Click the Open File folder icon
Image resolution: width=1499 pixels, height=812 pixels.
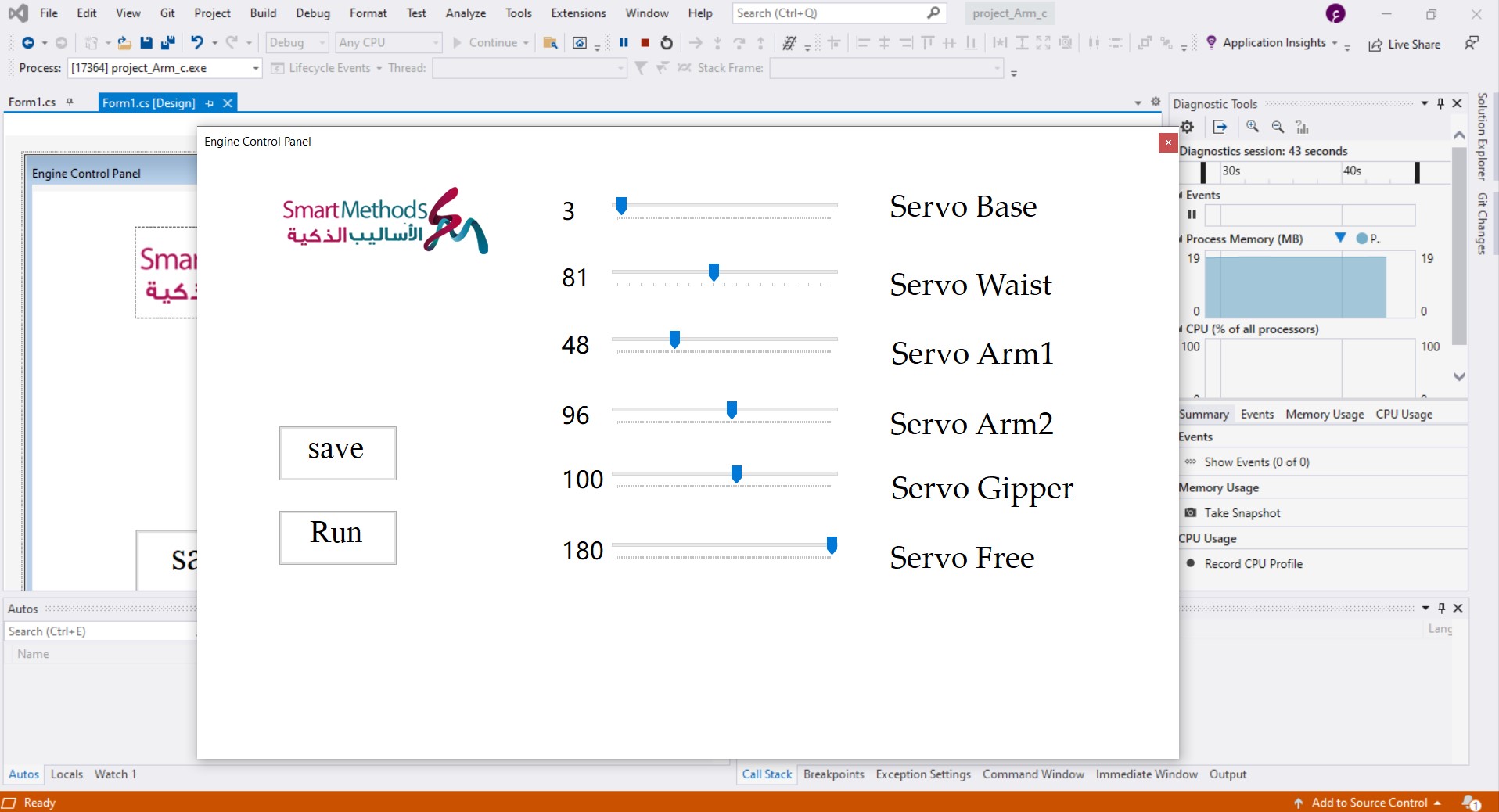[124, 43]
